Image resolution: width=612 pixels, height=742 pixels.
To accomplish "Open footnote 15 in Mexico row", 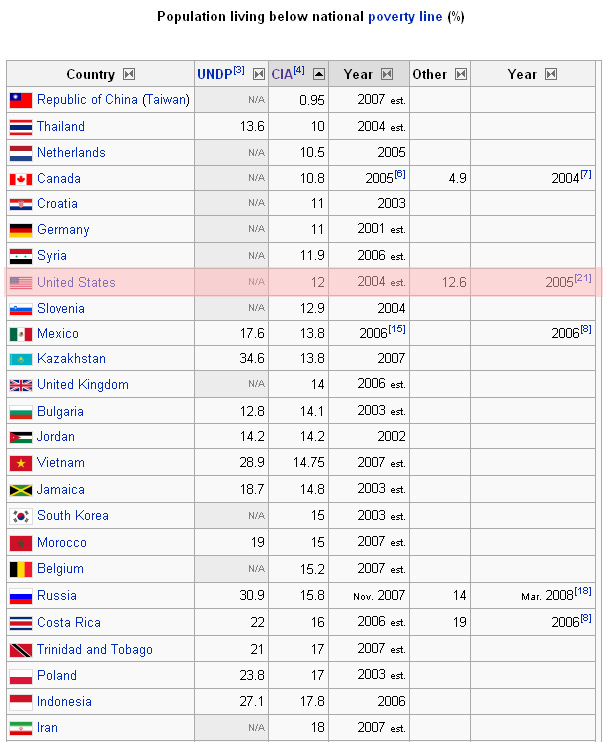I will pyautogui.click(x=397, y=329).
